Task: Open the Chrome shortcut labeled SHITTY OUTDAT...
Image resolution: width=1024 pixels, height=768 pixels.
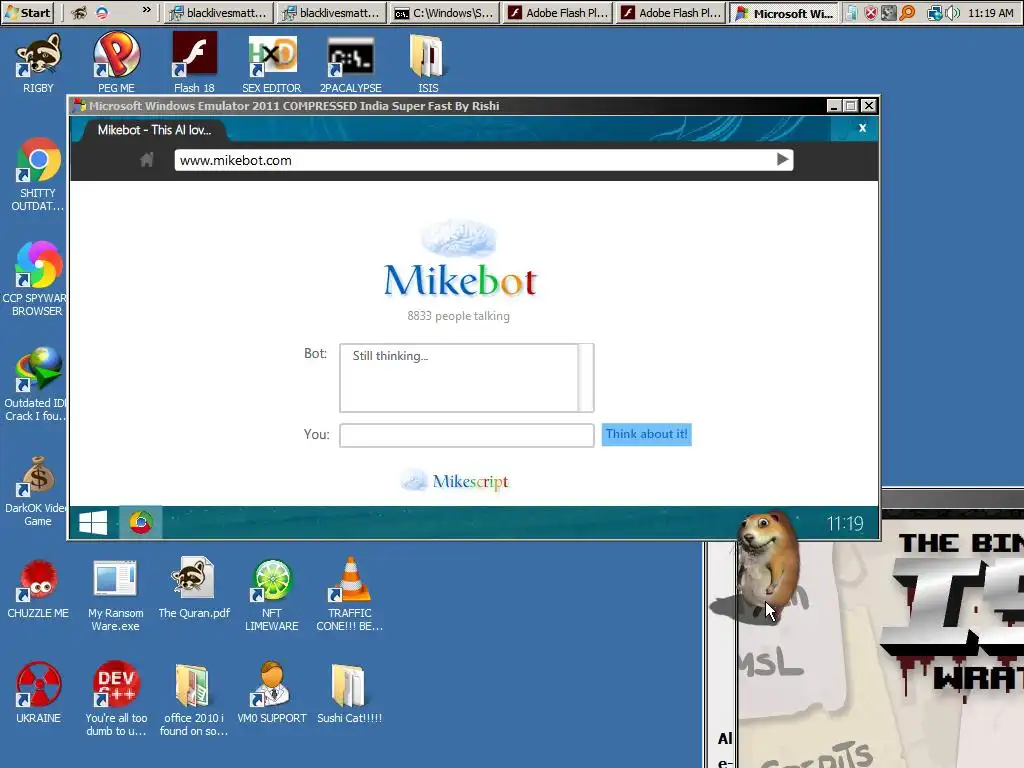Action: coord(38,174)
